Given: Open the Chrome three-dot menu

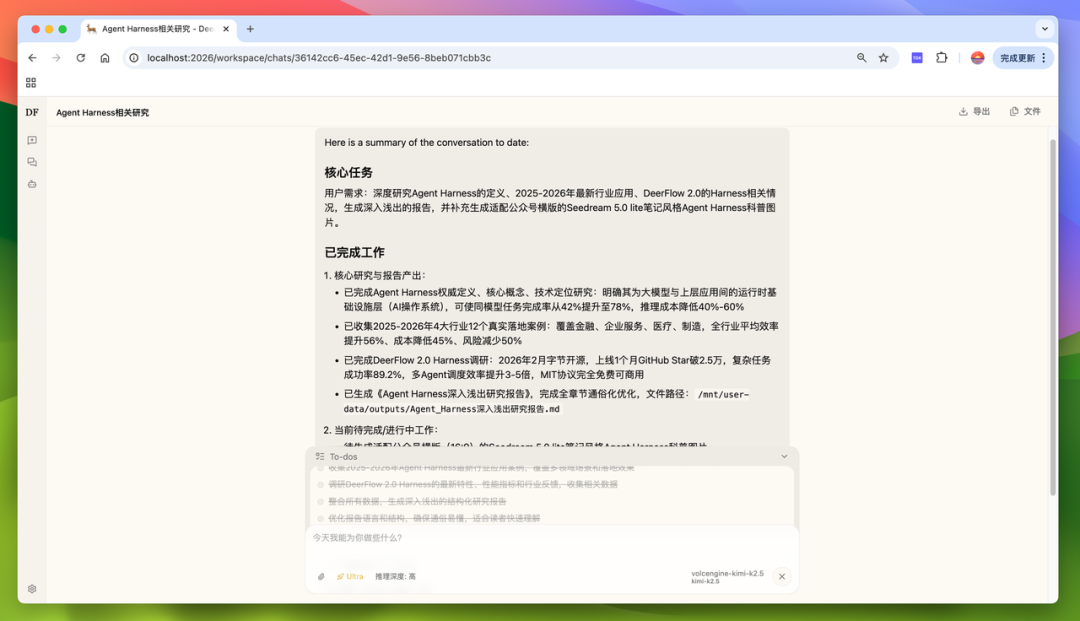Looking at the screenshot, I should 1044,58.
